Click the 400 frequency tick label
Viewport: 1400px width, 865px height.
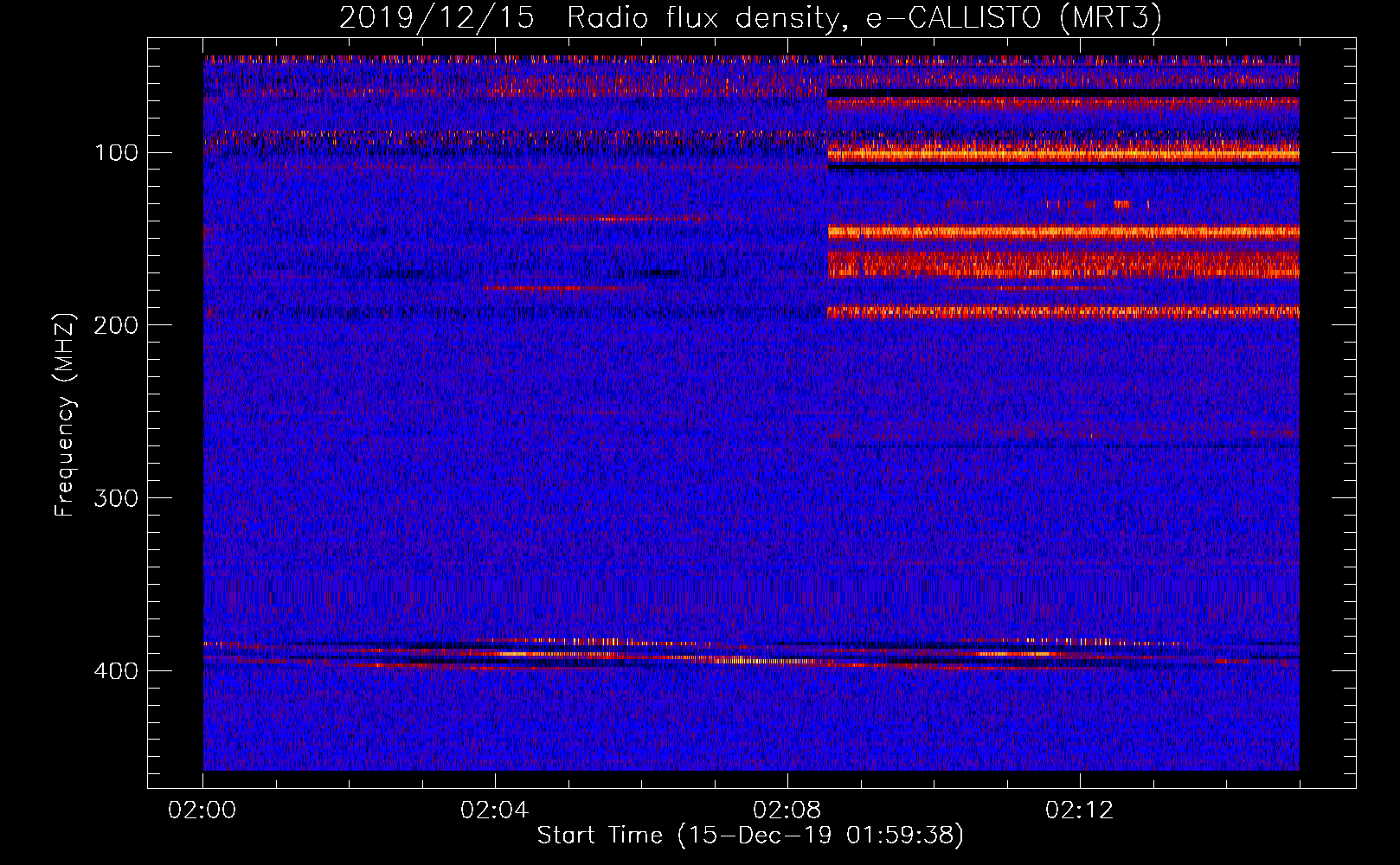point(117,671)
